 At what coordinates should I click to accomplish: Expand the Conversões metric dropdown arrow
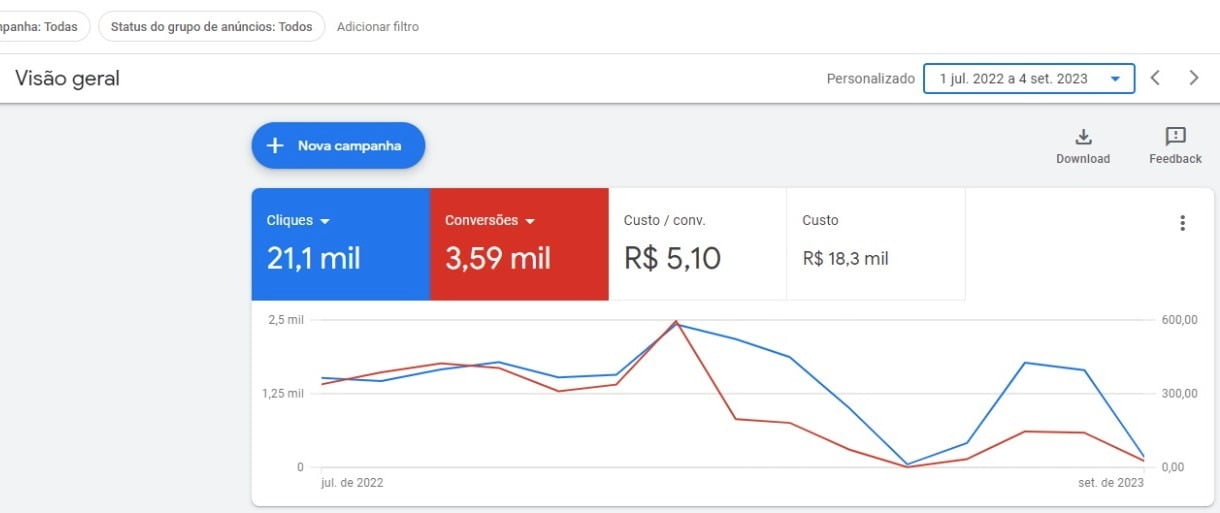coord(530,221)
